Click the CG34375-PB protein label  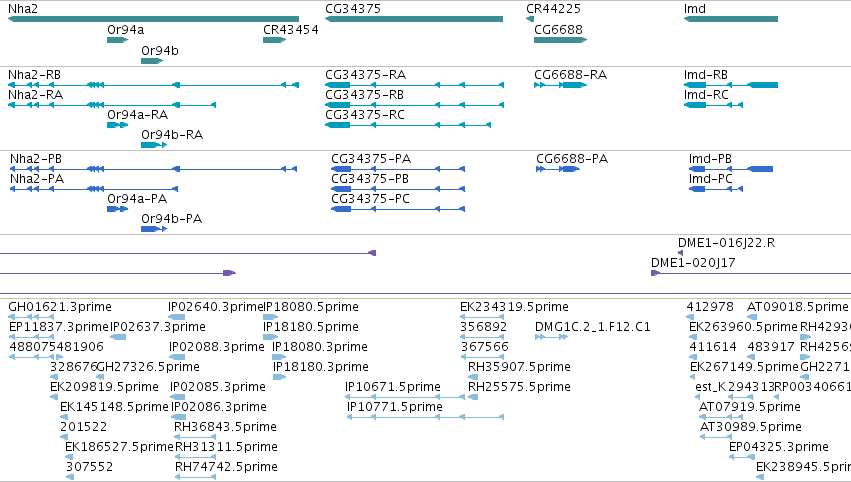[370, 179]
